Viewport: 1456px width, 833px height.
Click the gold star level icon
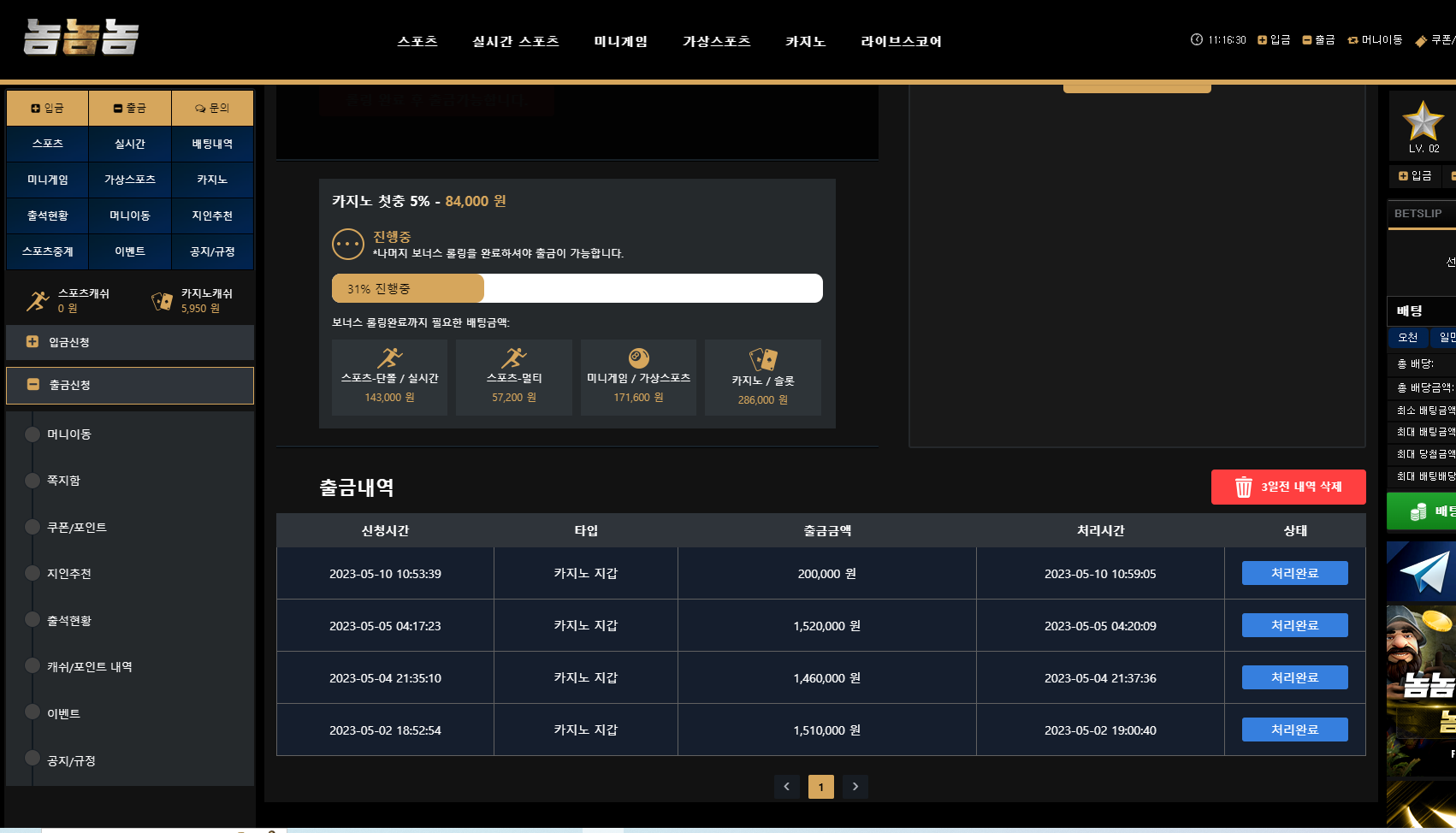click(x=1423, y=121)
